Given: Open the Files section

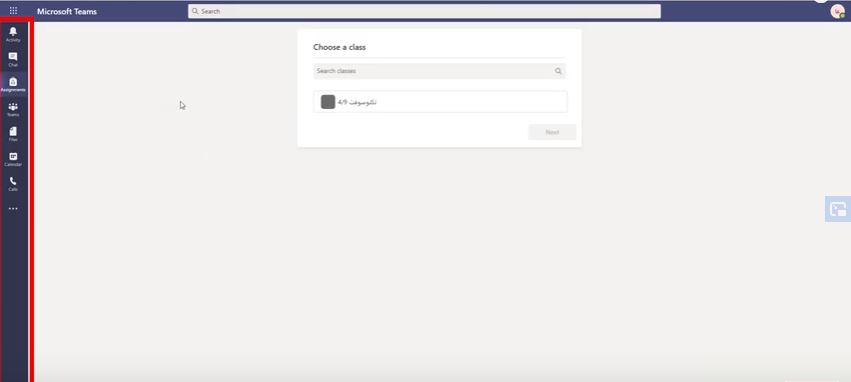Looking at the screenshot, I should [13, 134].
